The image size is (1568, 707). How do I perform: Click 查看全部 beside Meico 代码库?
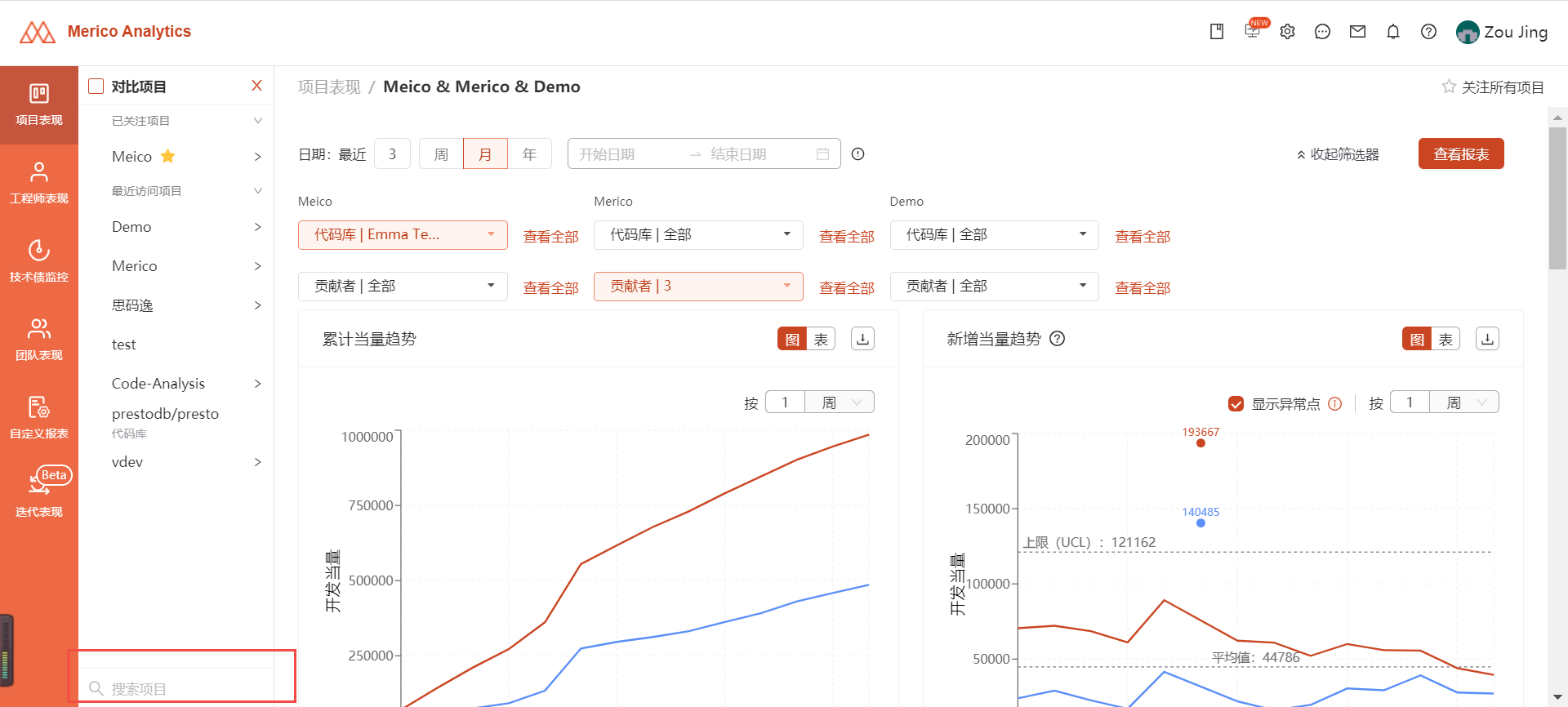(550, 237)
